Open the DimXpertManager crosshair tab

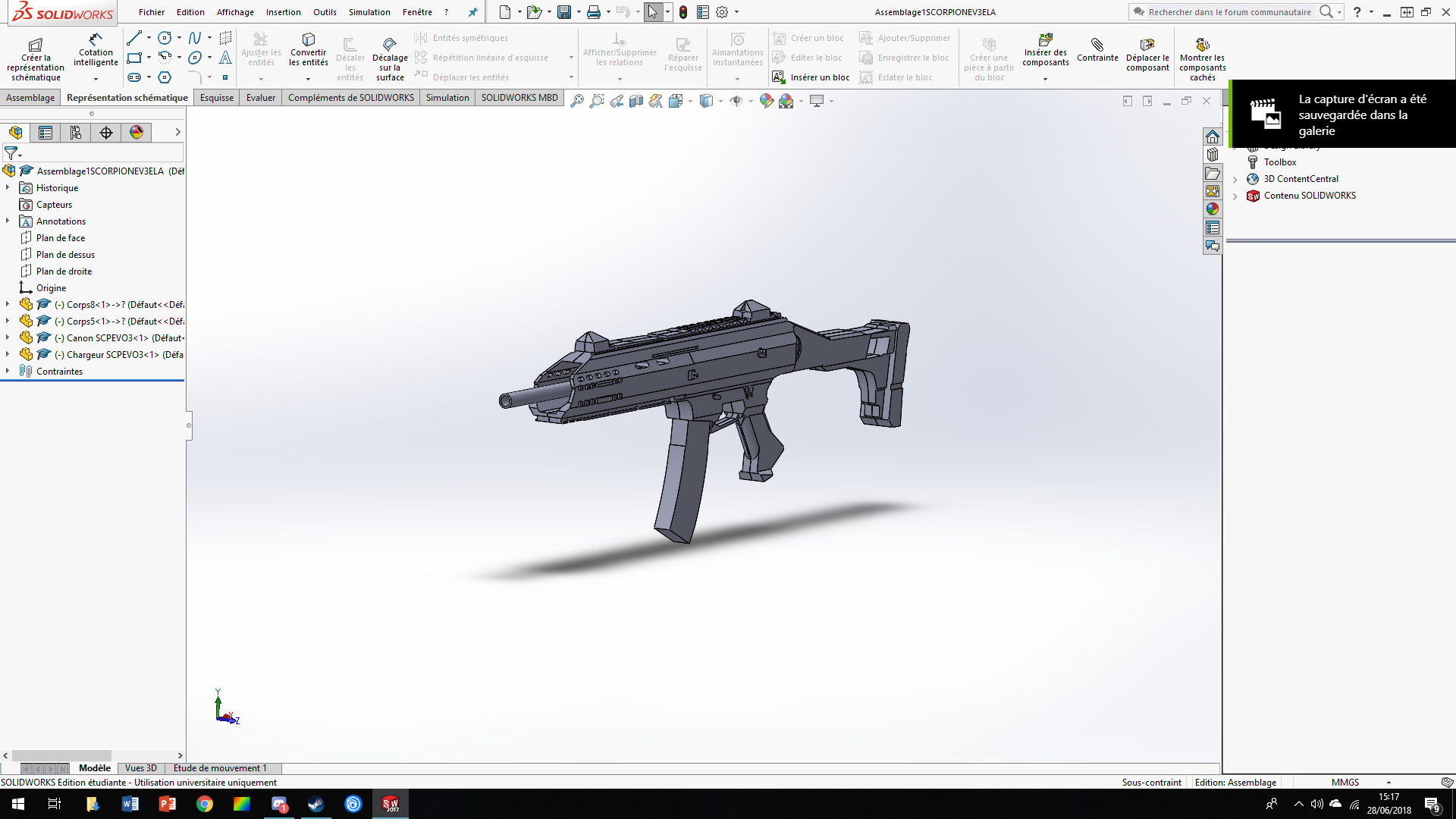click(x=106, y=133)
